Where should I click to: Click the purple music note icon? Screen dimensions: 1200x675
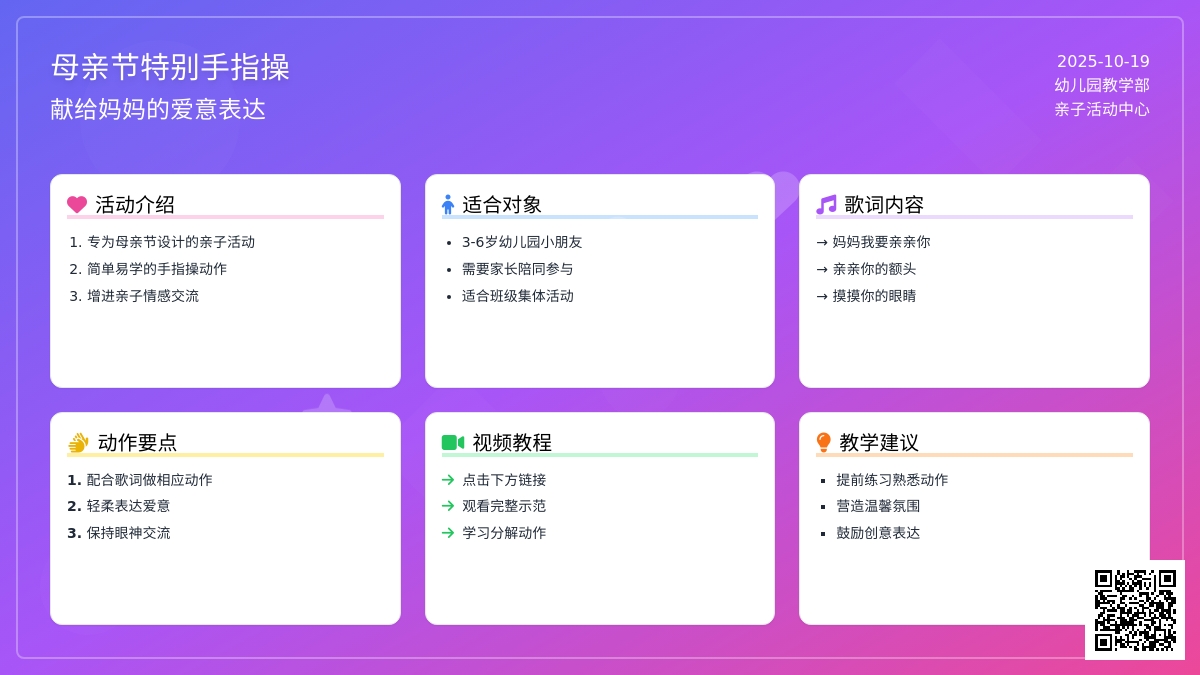tap(826, 205)
